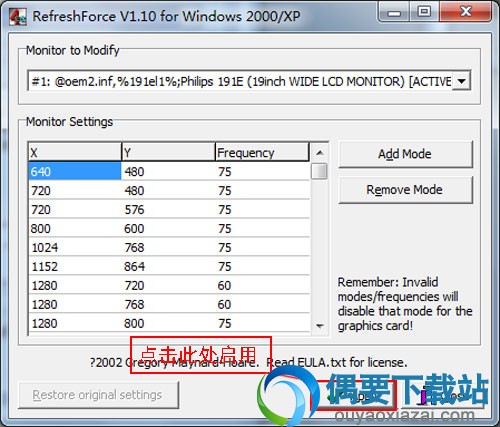This screenshot has width=500, height=427.
Task: Minimize the RefreshForce window
Action: pyautogui.click(x=395, y=13)
